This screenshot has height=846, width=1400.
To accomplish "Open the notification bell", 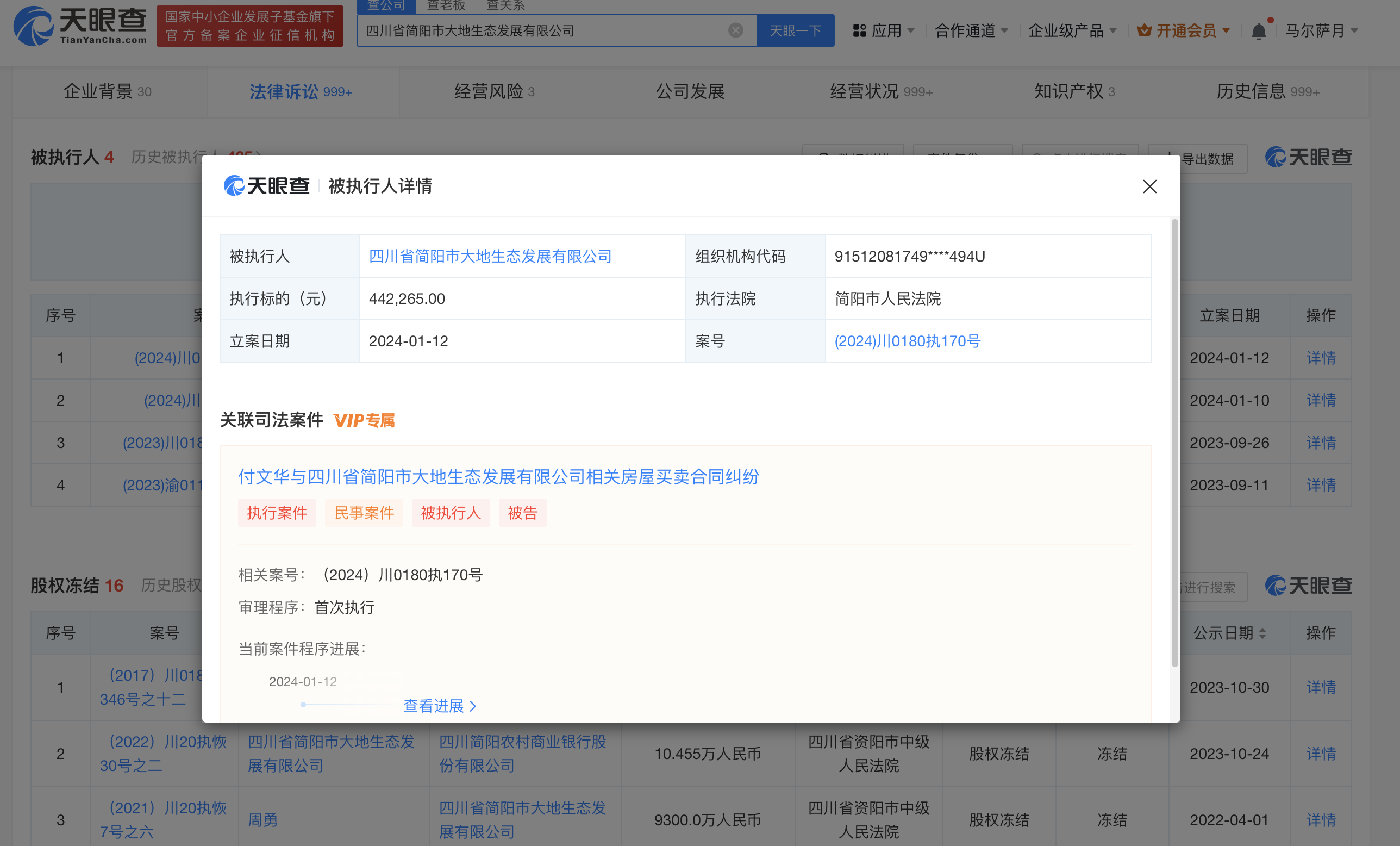I will click(x=1259, y=30).
